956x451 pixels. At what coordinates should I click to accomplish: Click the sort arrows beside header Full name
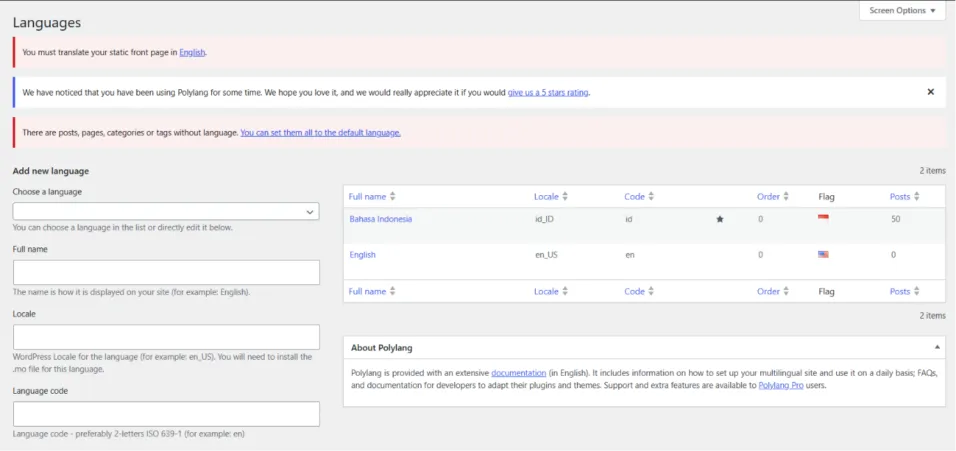pos(393,197)
